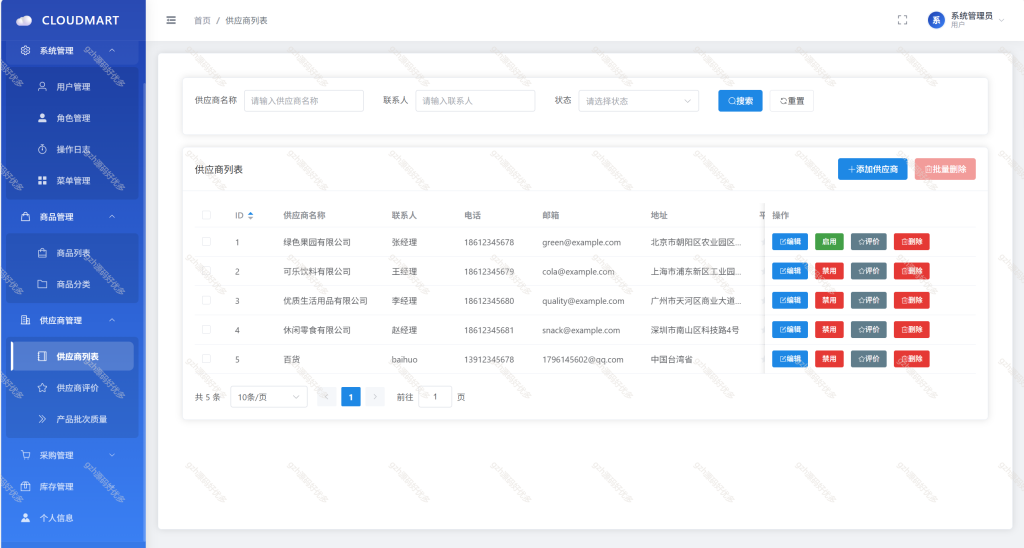
Task: Open 角色管理 in the sidebar
Action: tap(72, 118)
